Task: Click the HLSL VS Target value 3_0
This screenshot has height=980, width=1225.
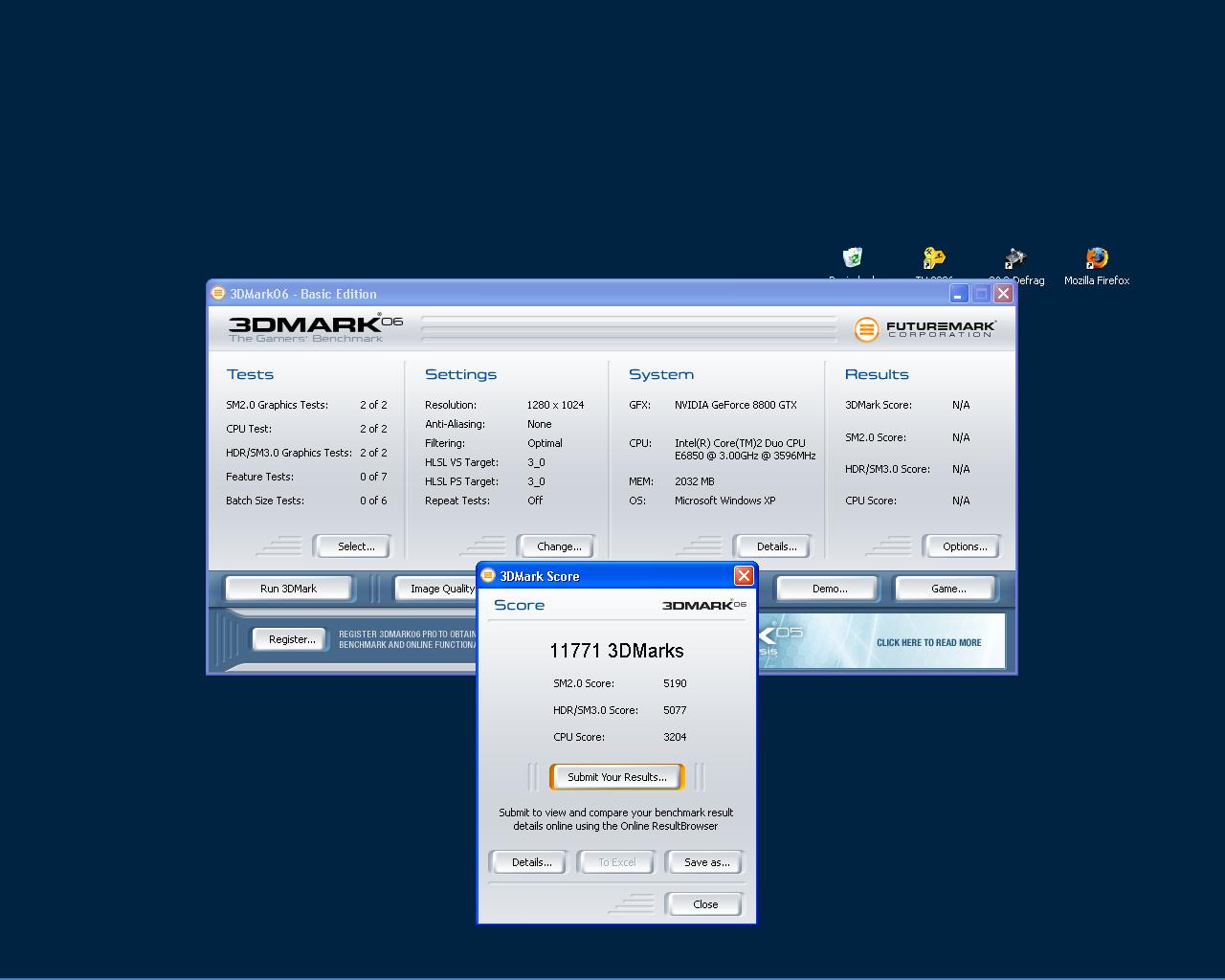Action: (x=536, y=462)
